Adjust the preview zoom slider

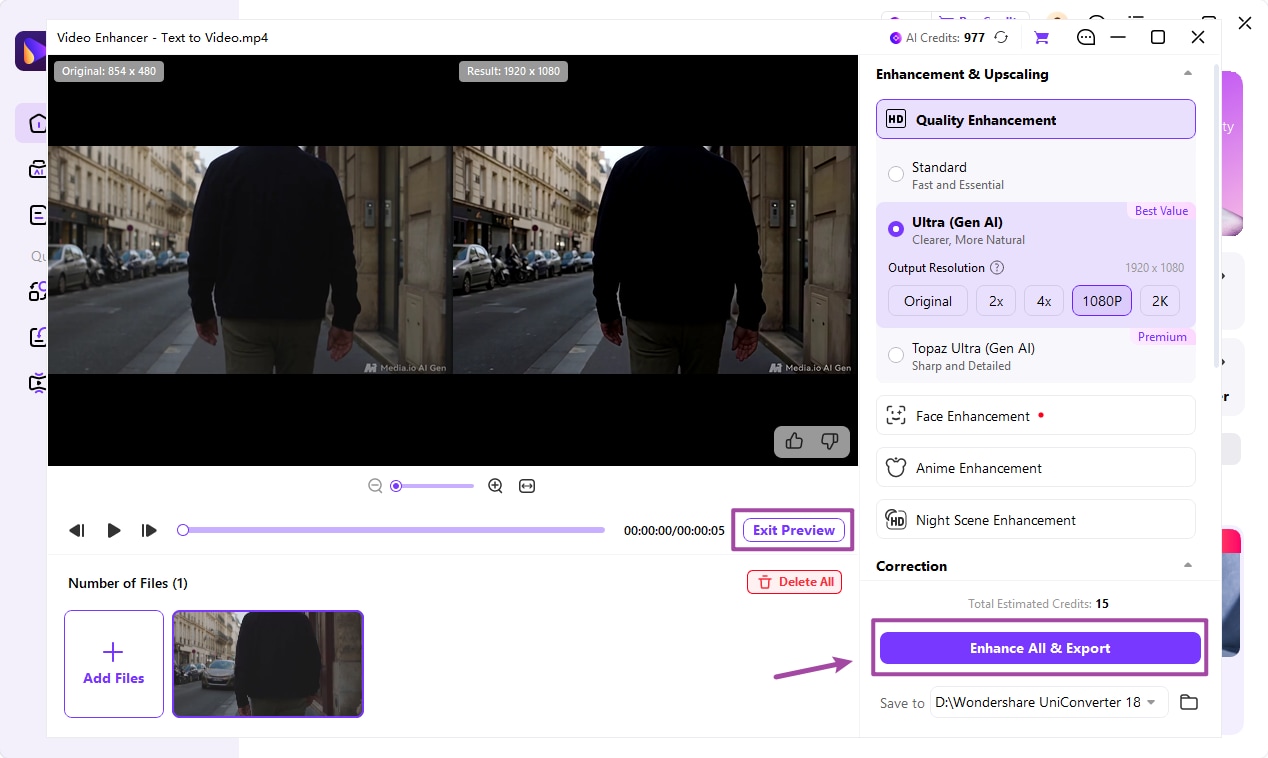(x=432, y=486)
